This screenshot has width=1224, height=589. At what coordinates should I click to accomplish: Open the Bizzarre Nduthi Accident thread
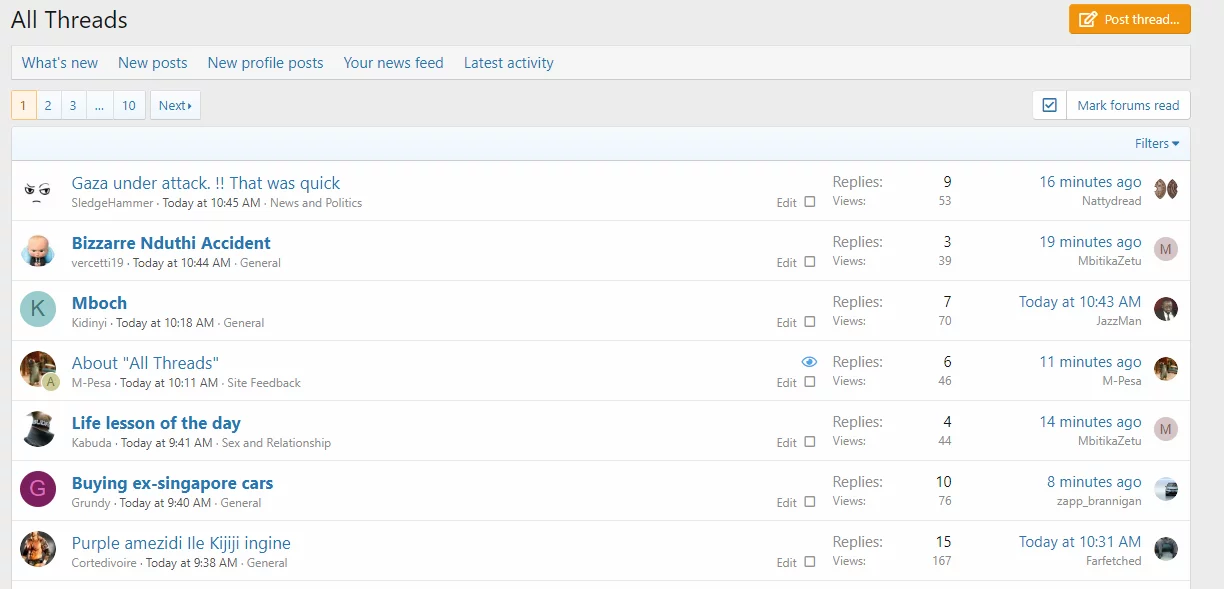tap(171, 243)
